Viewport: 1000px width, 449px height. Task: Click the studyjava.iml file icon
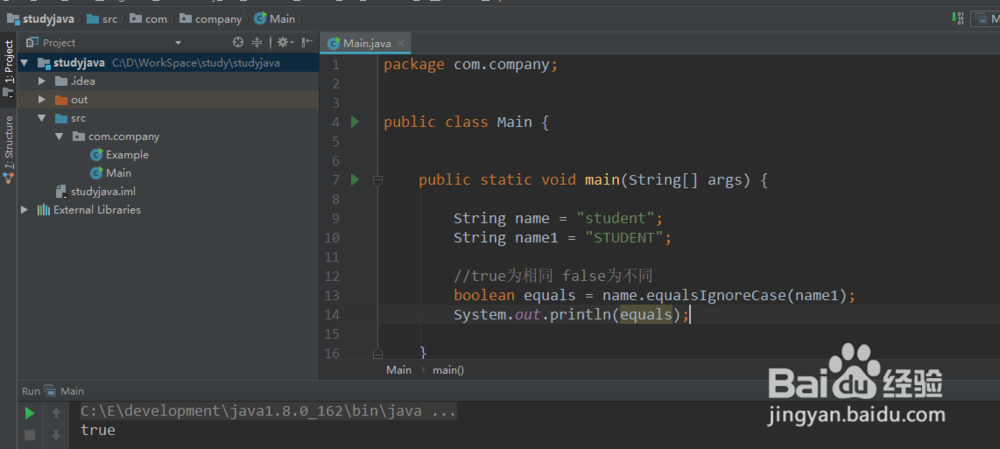pos(61,191)
